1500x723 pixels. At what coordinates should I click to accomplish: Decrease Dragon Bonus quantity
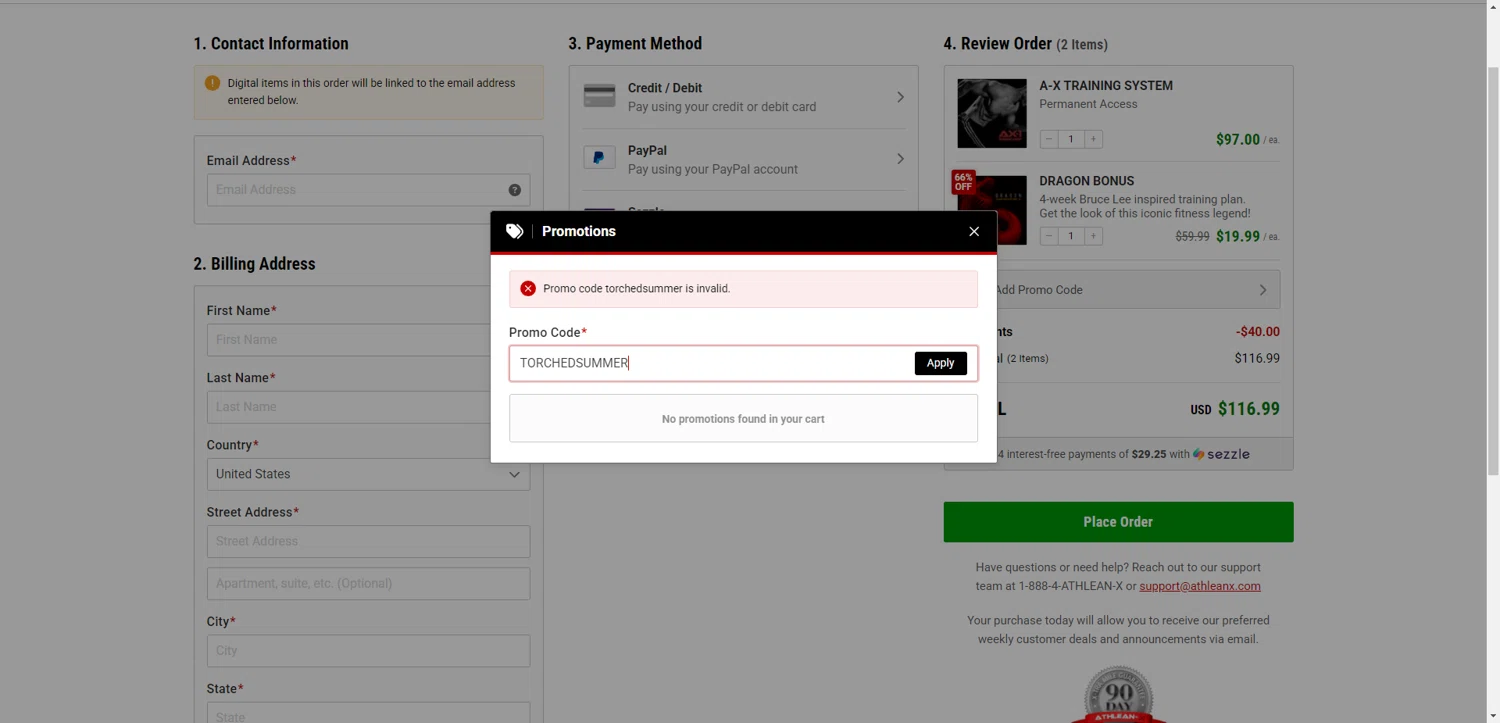click(x=1049, y=236)
